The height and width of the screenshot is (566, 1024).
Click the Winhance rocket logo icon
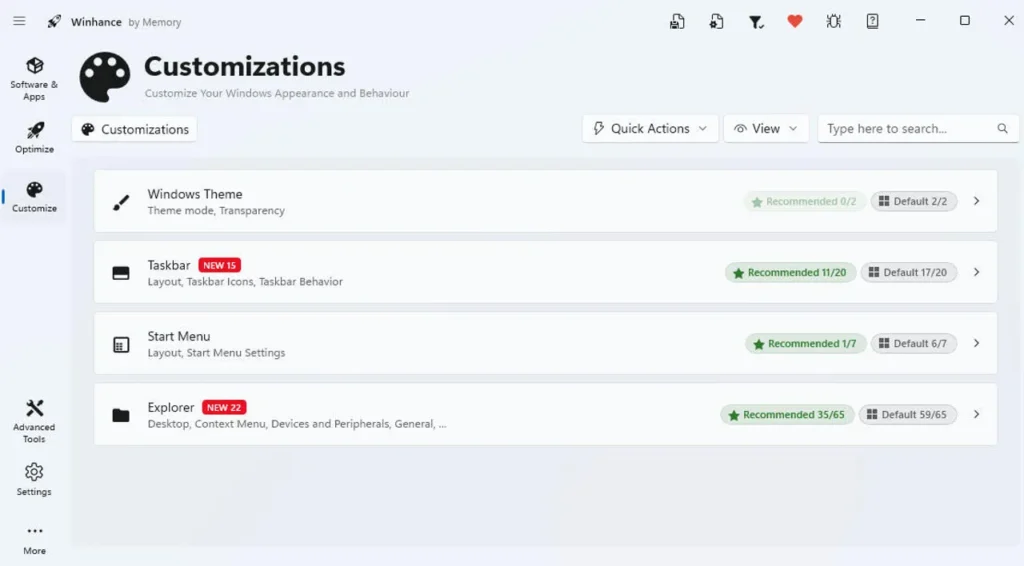54,22
